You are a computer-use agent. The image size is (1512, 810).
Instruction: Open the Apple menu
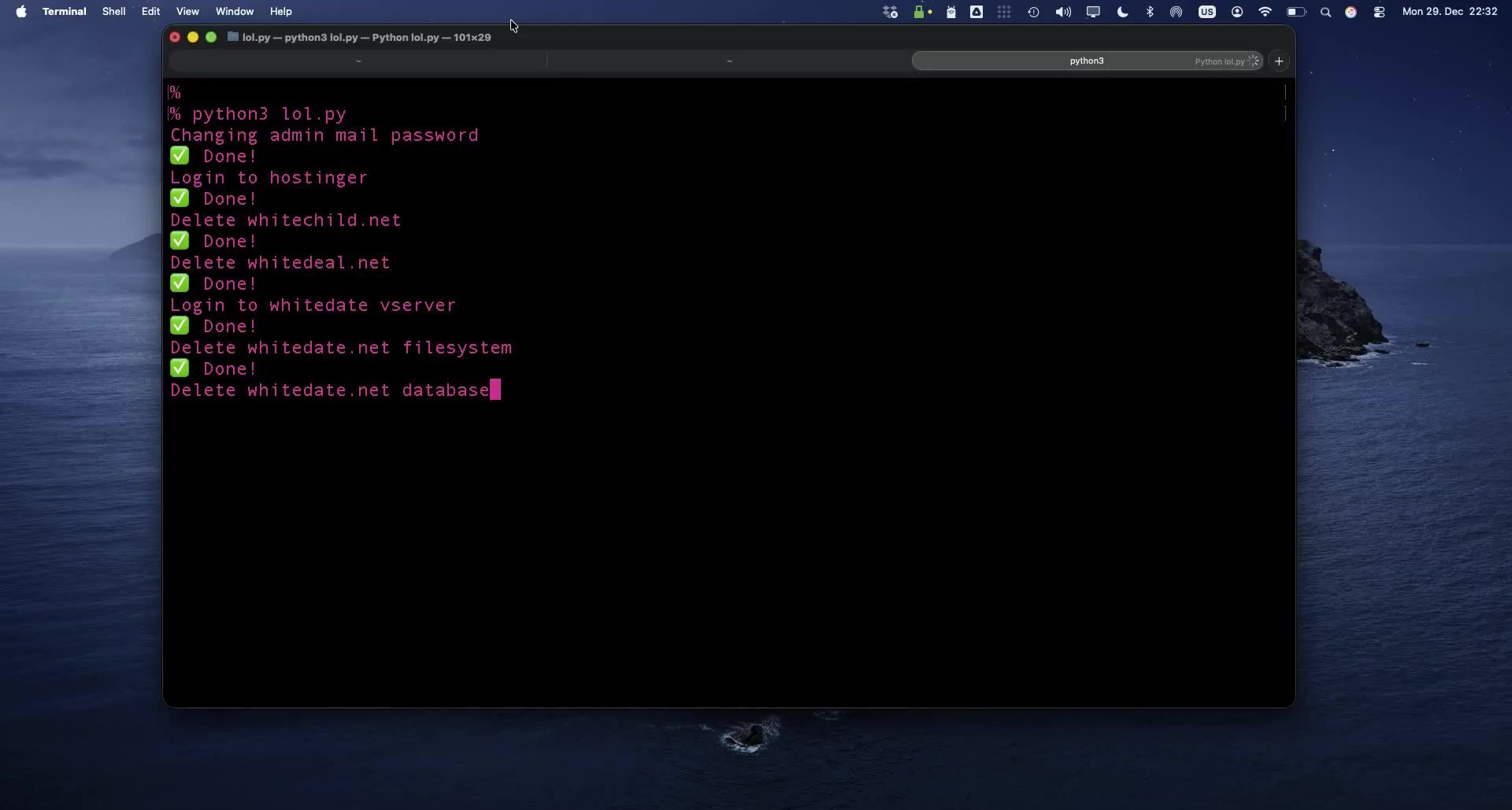coord(21,12)
